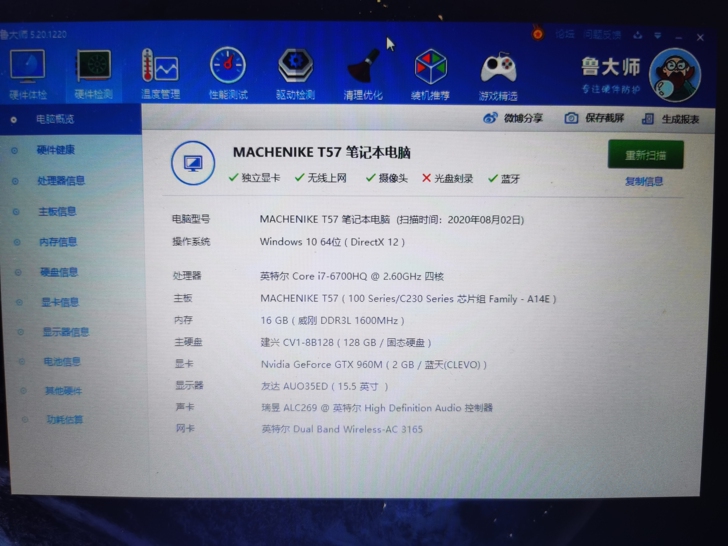This screenshot has height=546, width=728.
Task: Click the 电脑型号 value with scan date
Action: tap(392, 219)
